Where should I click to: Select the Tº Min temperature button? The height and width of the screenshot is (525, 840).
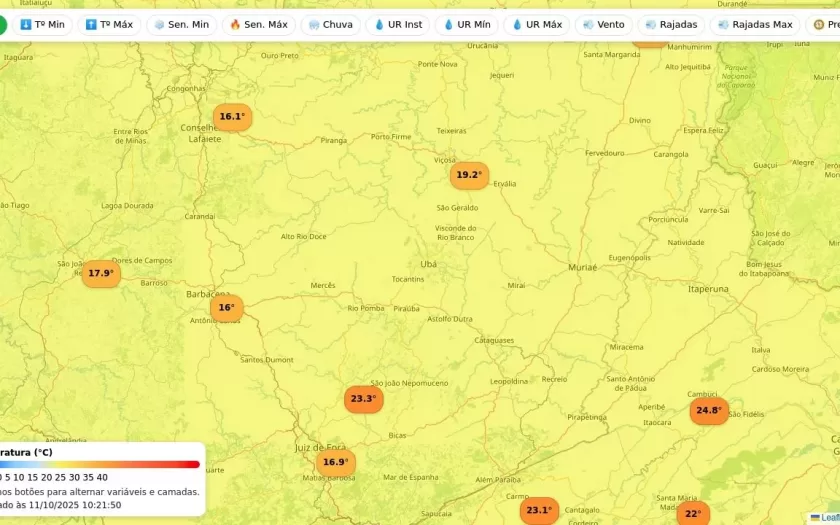(x=42, y=25)
